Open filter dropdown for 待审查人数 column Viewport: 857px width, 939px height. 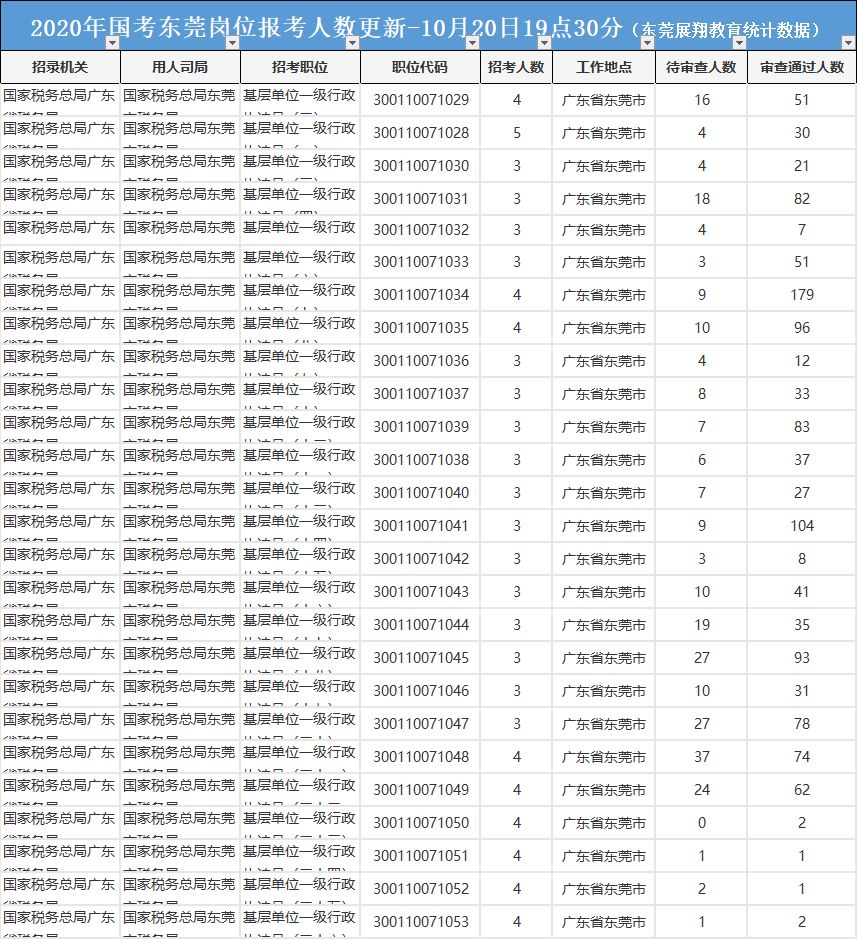(740, 43)
